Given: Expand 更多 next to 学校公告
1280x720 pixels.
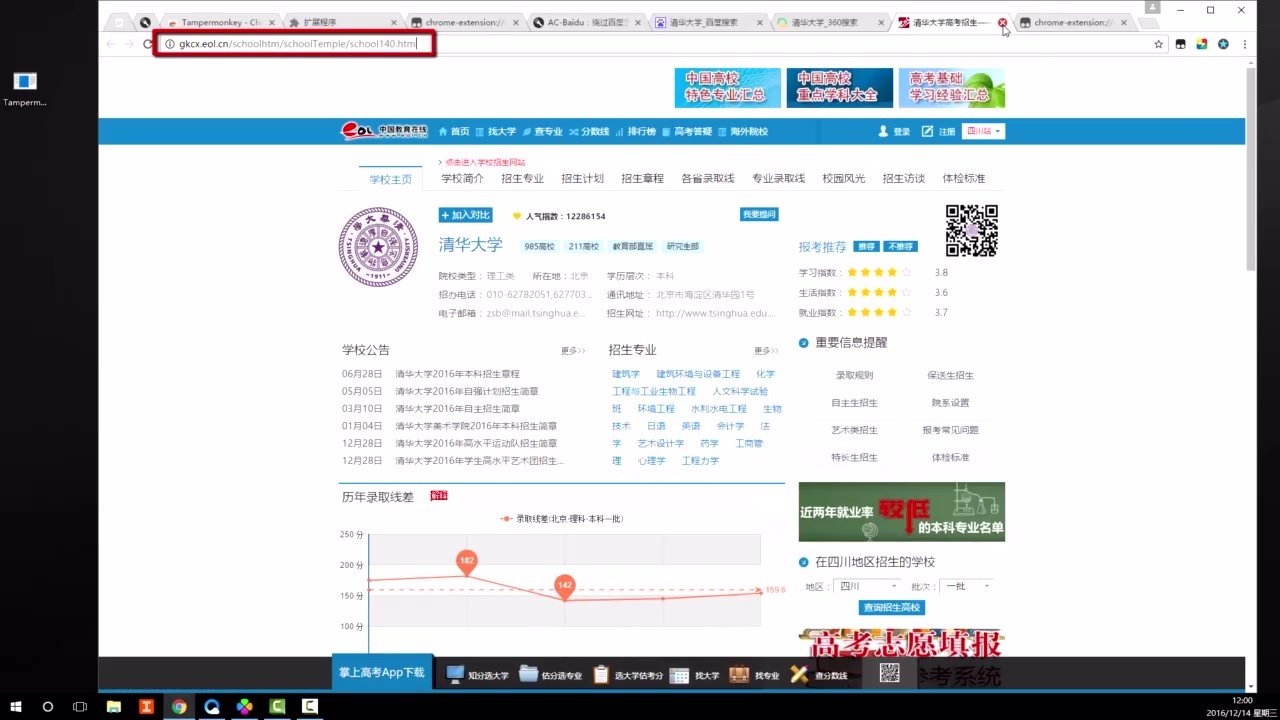Looking at the screenshot, I should pyautogui.click(x=572, y=351).
